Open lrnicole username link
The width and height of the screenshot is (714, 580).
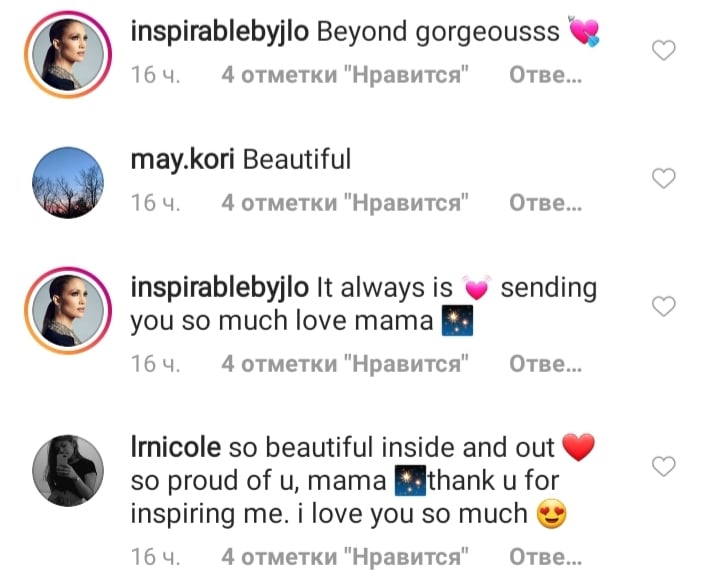(x=175, y=447)
